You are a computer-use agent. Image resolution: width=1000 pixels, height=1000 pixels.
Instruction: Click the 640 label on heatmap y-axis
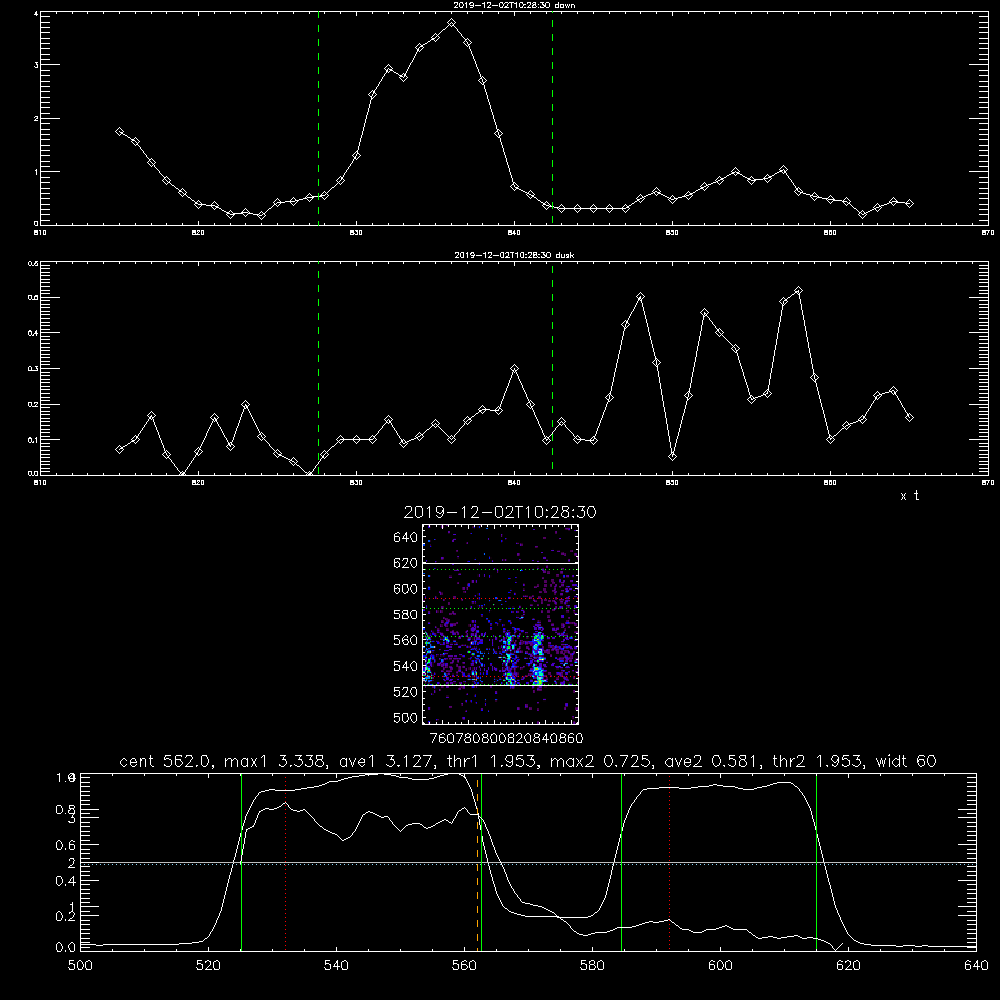tap(406, 538)
